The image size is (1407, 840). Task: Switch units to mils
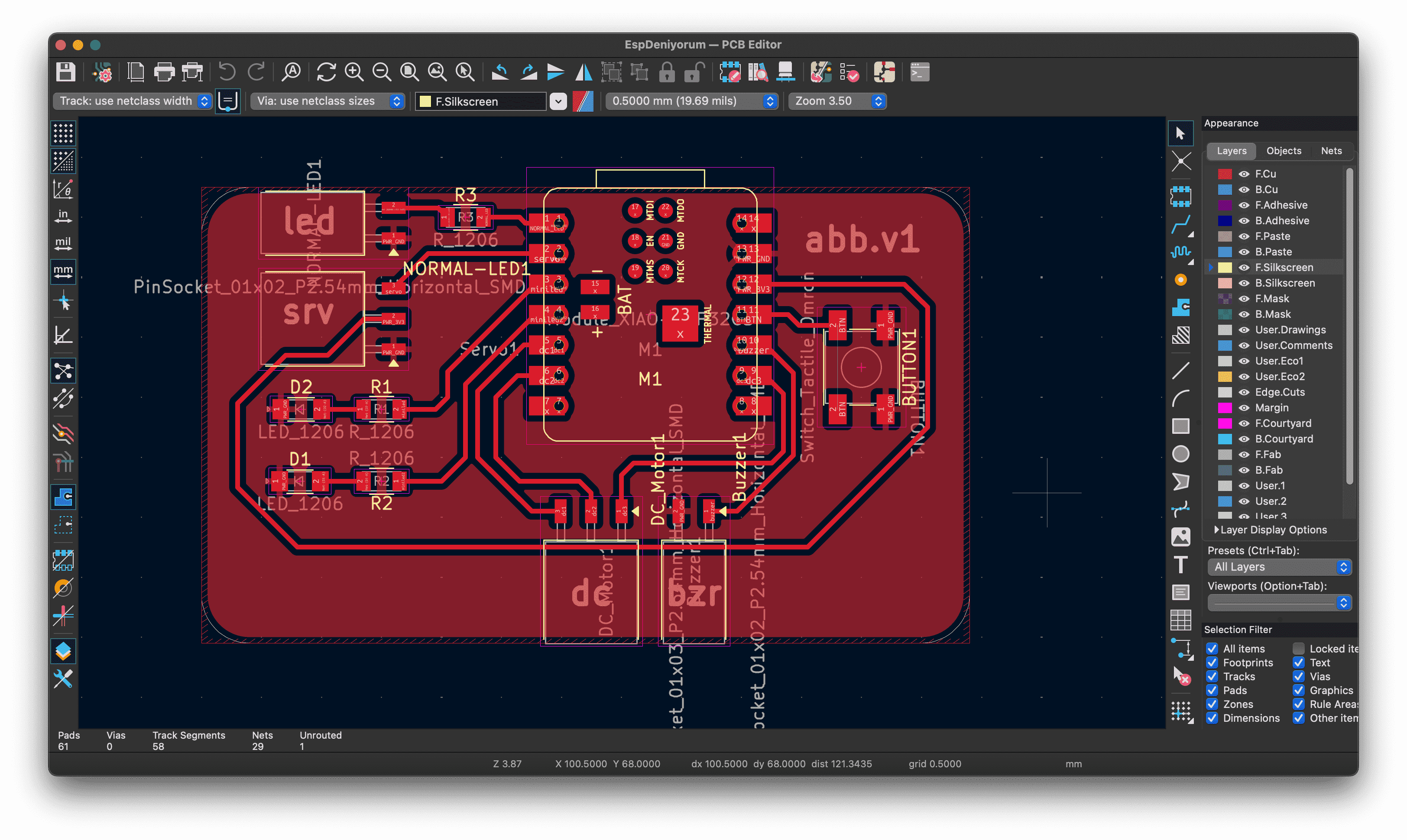point(63,245)
